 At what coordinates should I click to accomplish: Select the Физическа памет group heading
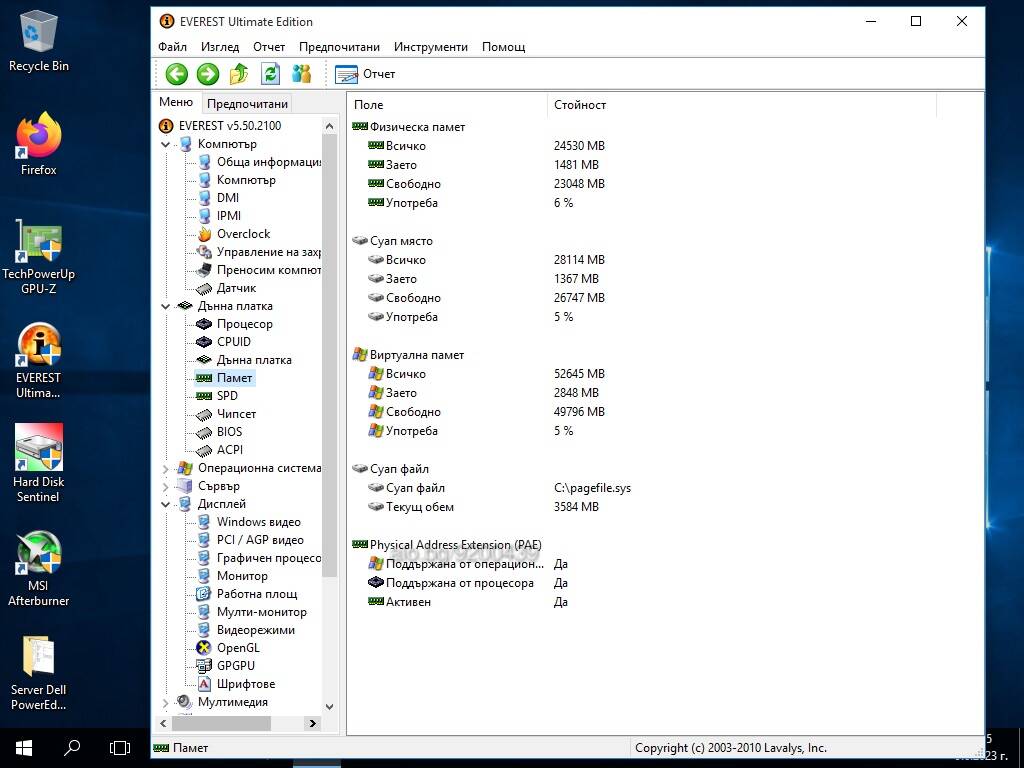(417, 127)
